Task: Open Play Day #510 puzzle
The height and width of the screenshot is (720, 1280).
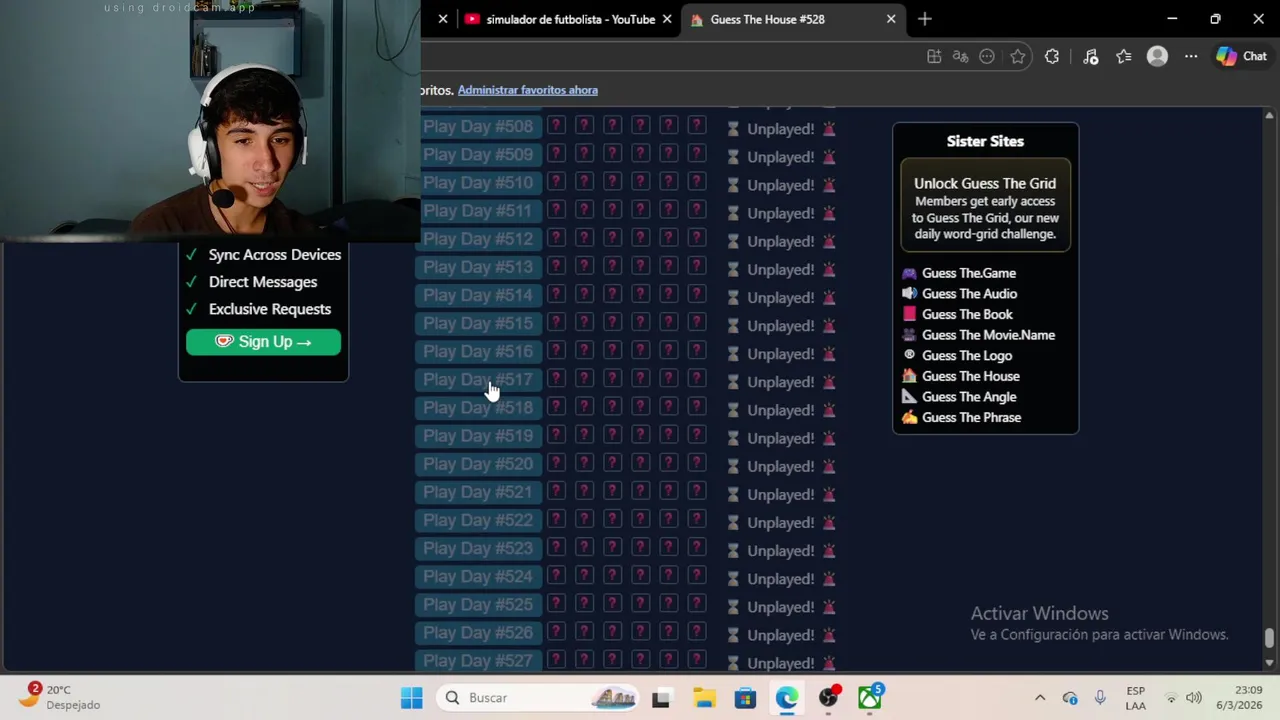Action: [479, 183]
